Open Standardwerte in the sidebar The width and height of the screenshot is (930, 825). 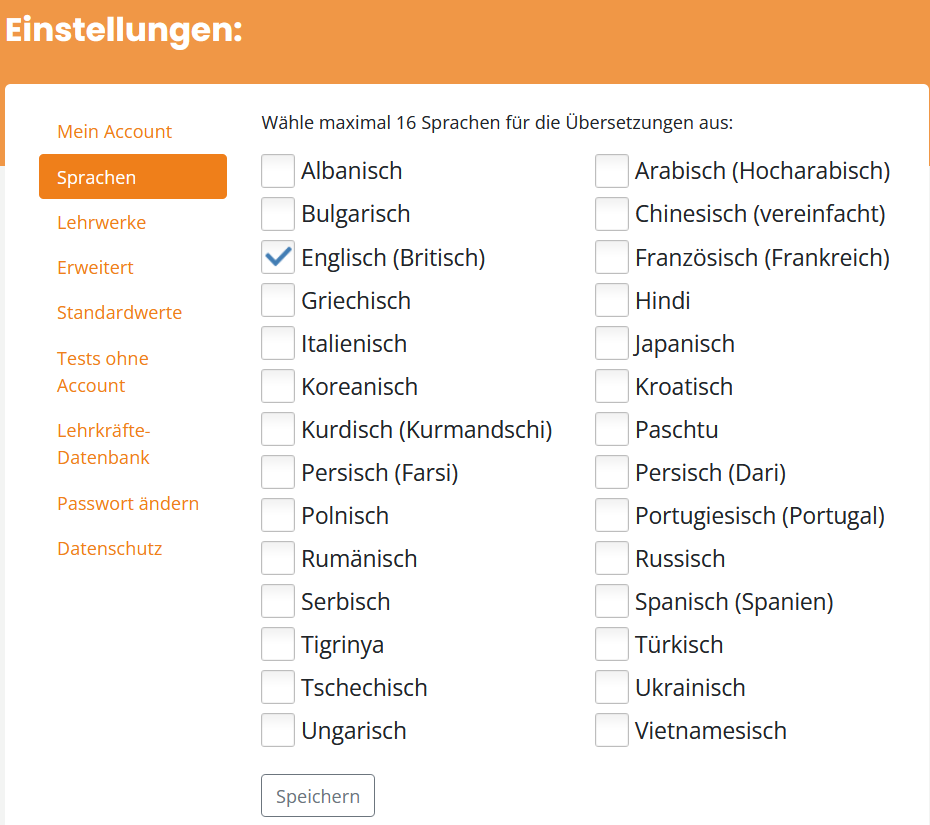[119, 313]
